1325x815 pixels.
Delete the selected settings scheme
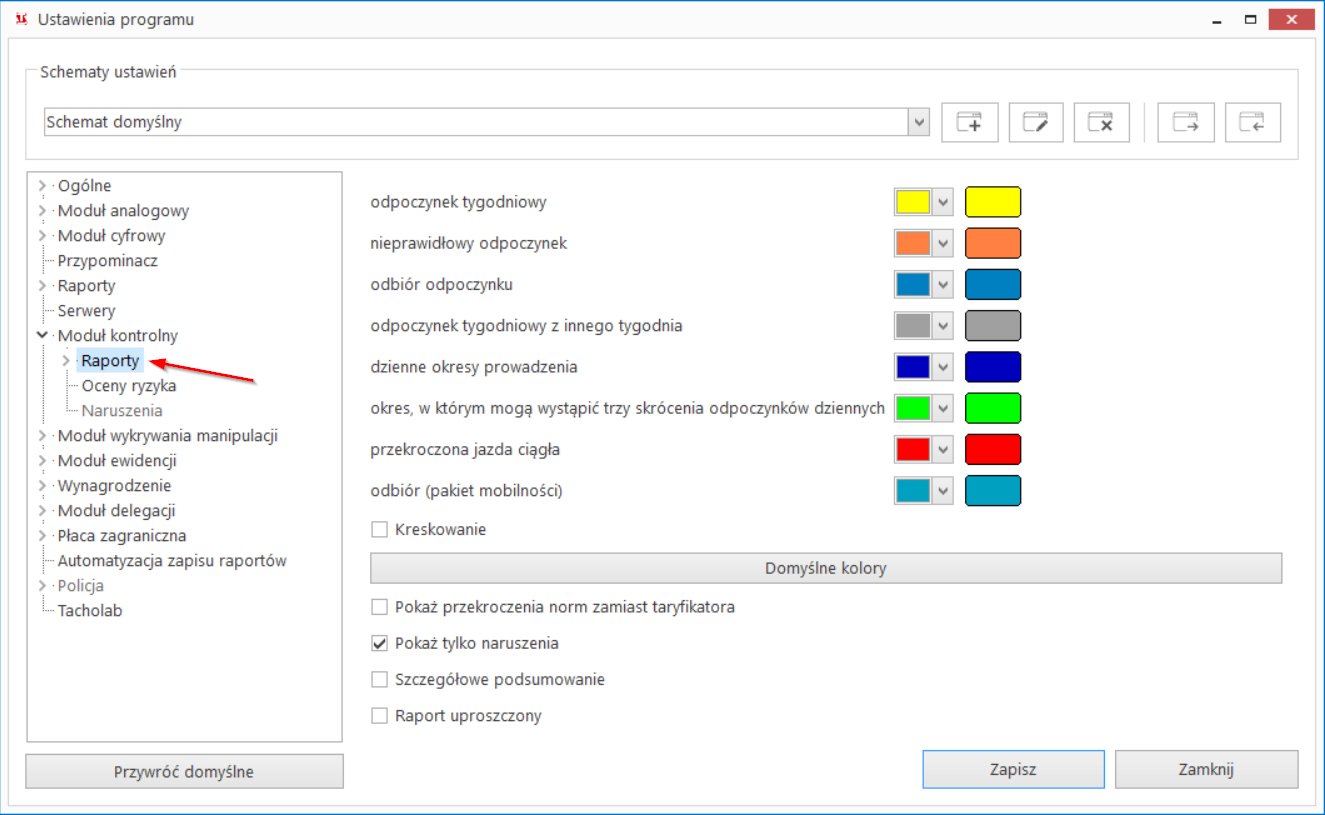tap(1102, 123)
